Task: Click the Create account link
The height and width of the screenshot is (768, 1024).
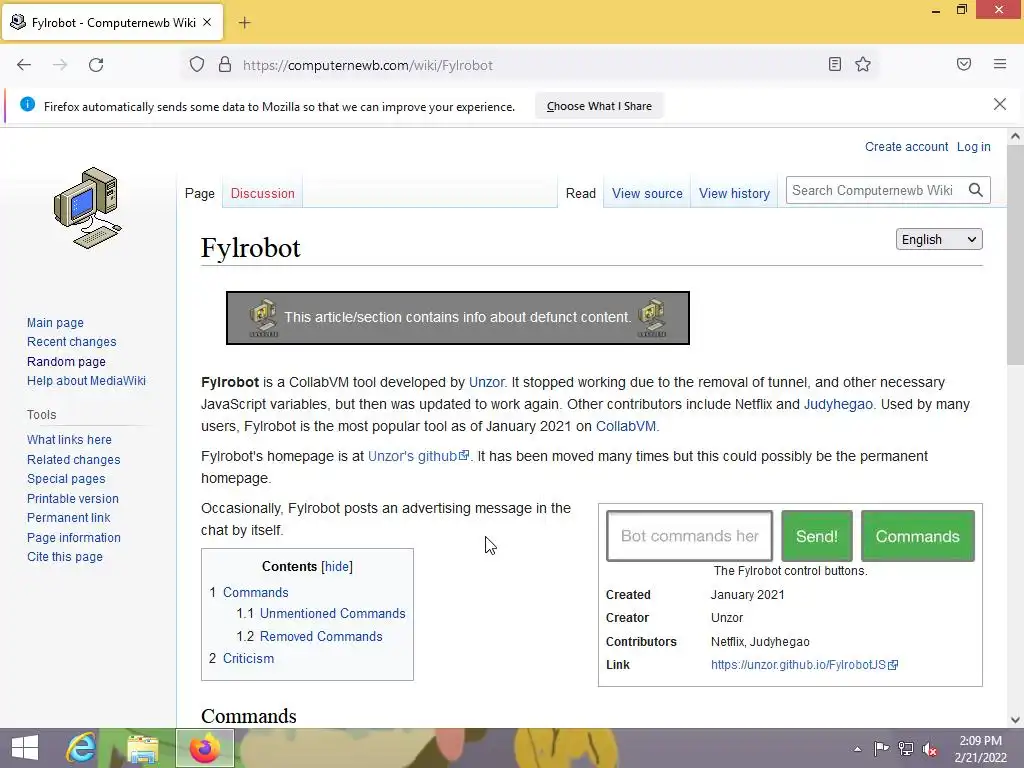Action: pyautogui.click(x=906, y=146)
